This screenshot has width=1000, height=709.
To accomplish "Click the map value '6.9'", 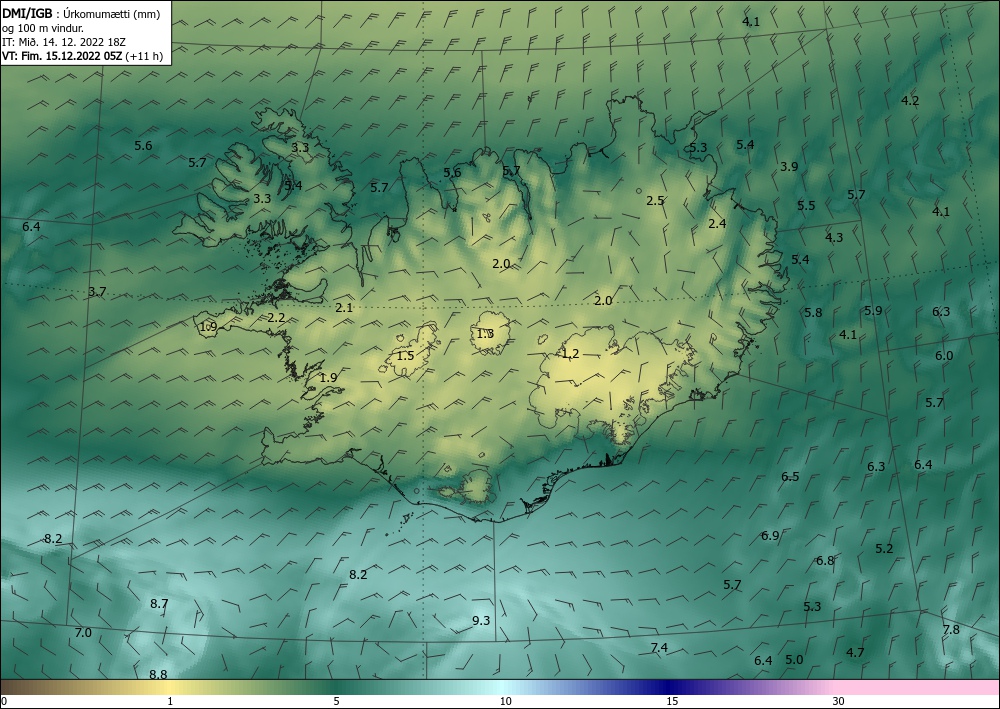I will point(770,536).
